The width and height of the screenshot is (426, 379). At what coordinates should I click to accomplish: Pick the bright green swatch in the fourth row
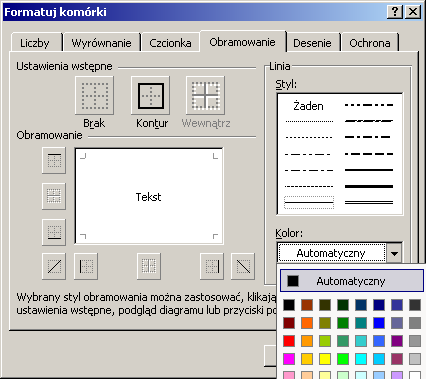click(343, 359)
